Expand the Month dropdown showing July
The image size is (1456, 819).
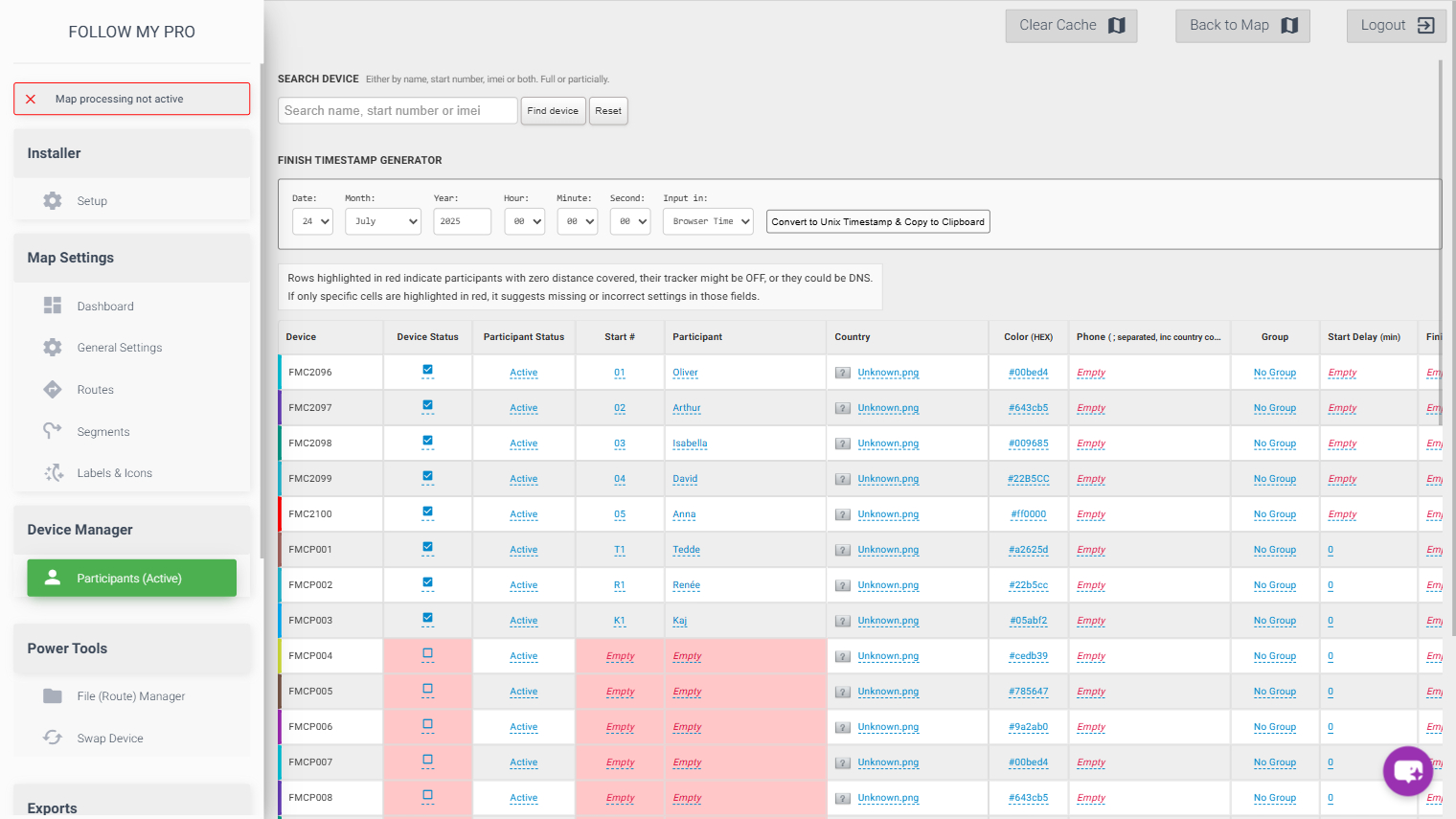(383, 221)
